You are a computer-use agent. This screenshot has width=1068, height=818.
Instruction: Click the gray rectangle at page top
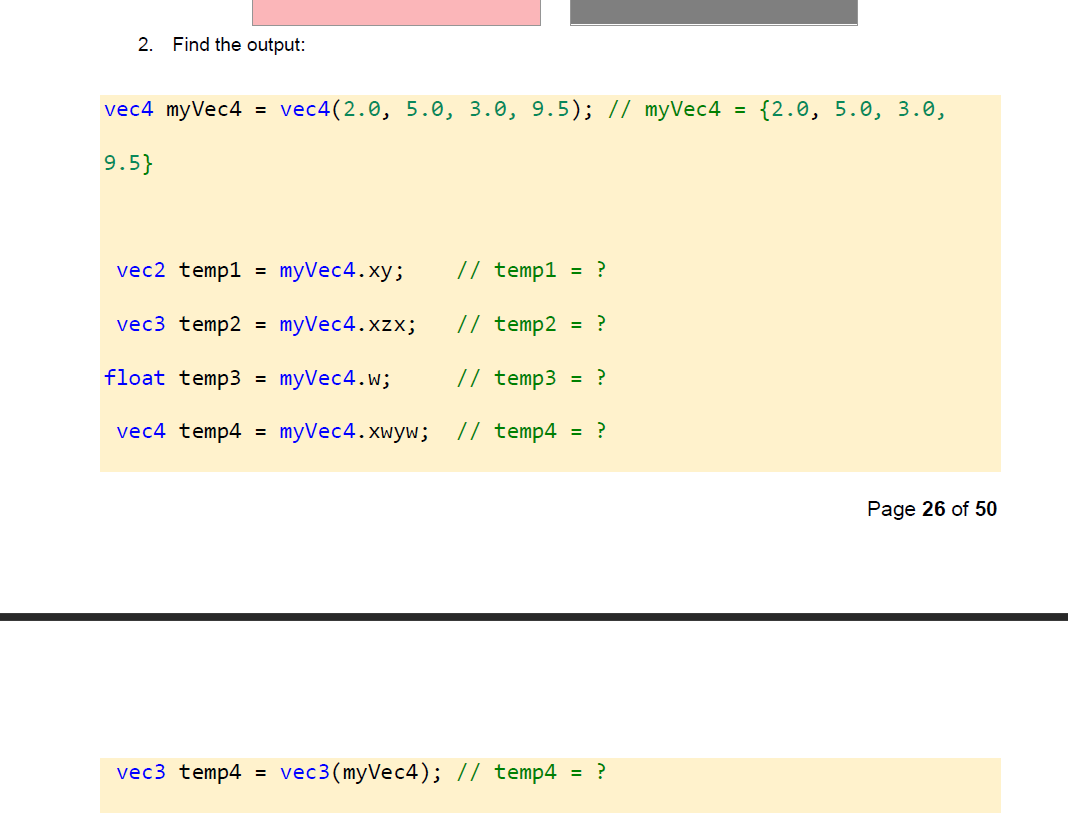click(714, 12)
